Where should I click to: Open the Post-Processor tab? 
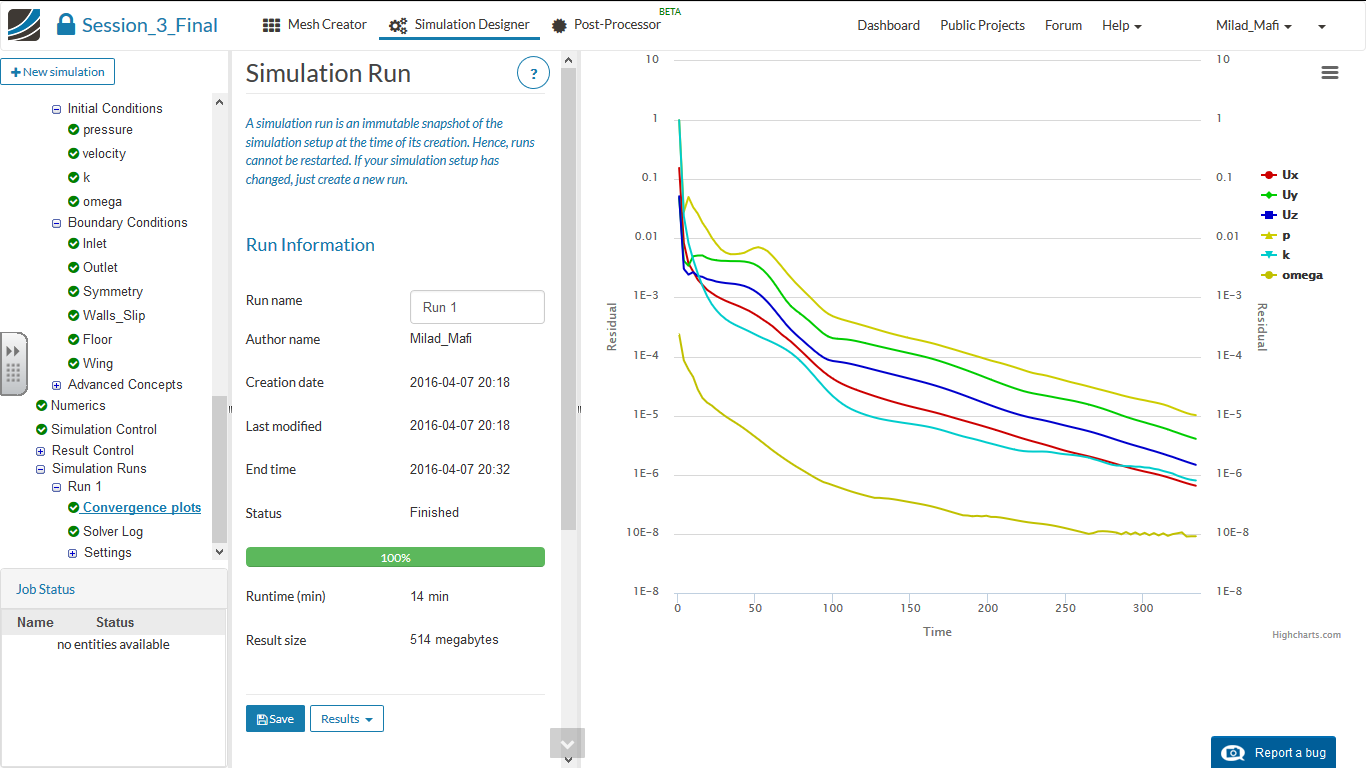pos(606,25)
